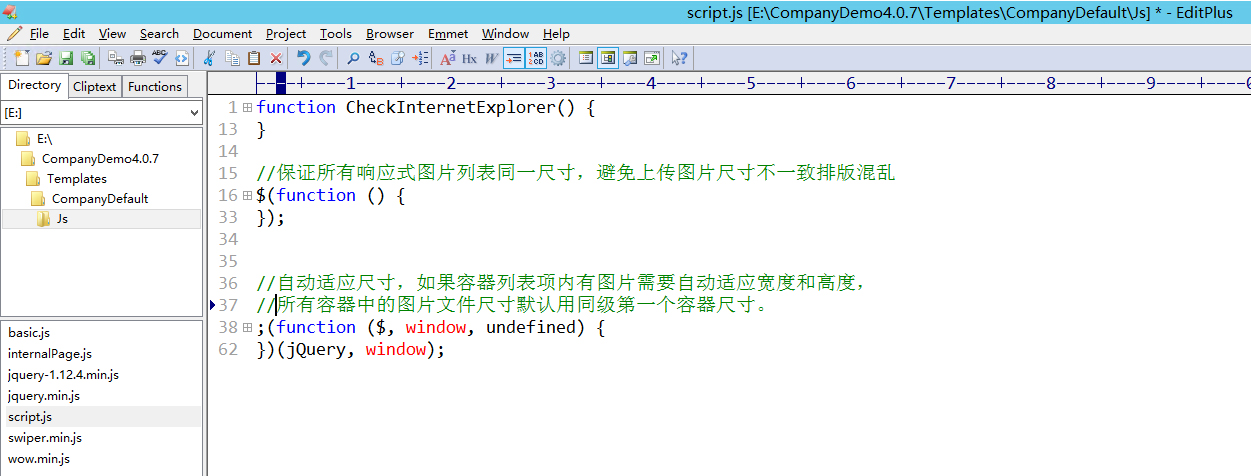Click the Find in Files icon
The height and width of the screenshot is (476, 1251).
pos(398,58)
